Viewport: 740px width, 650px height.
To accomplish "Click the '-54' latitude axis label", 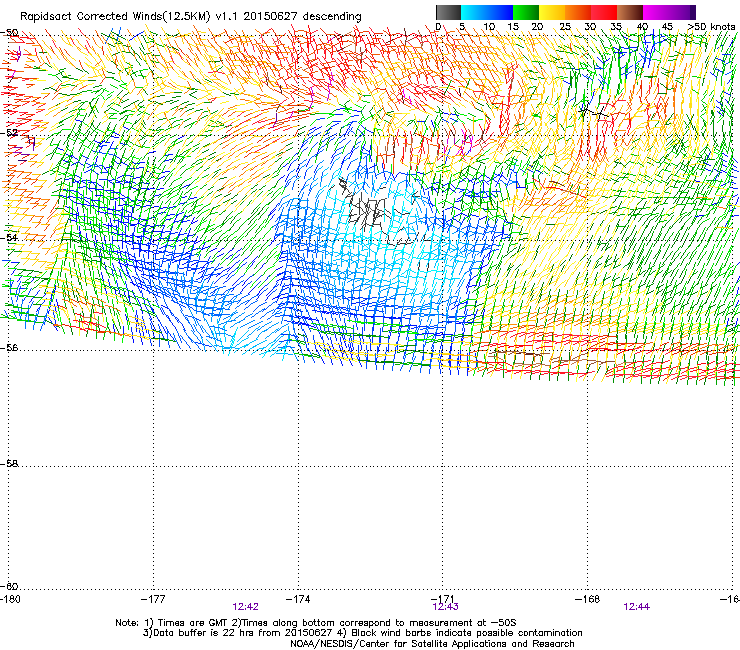I will [x=9, y=237].
